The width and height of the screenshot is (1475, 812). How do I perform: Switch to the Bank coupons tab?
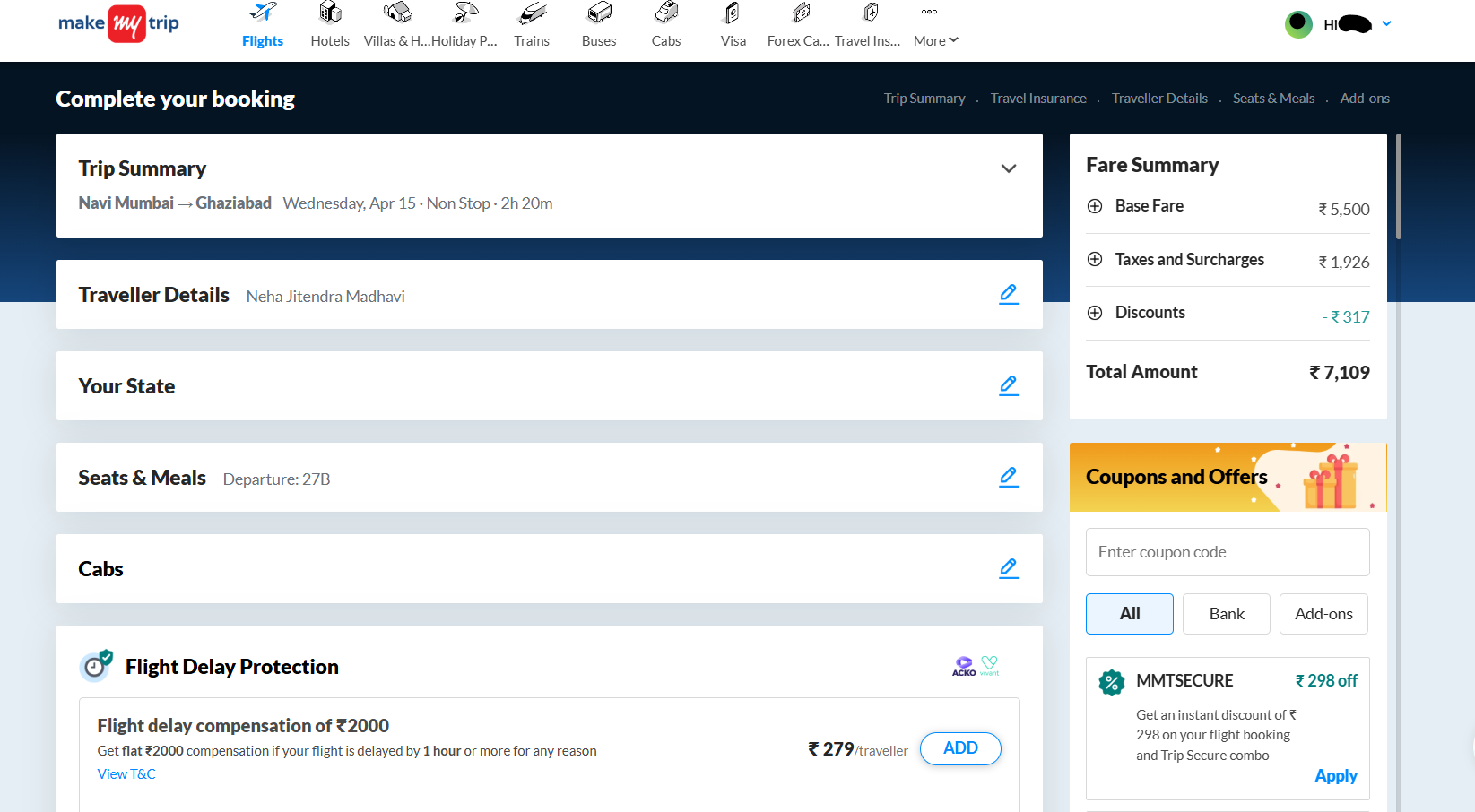point(1226,614)
